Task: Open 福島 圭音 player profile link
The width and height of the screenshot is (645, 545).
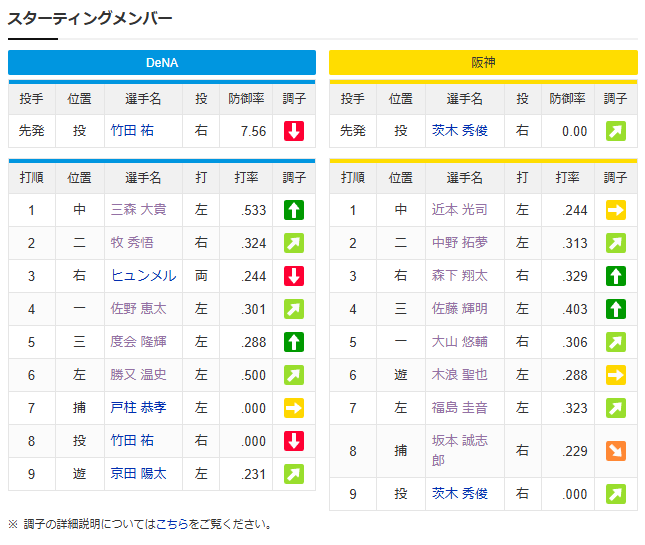Action: coord(460,408)
